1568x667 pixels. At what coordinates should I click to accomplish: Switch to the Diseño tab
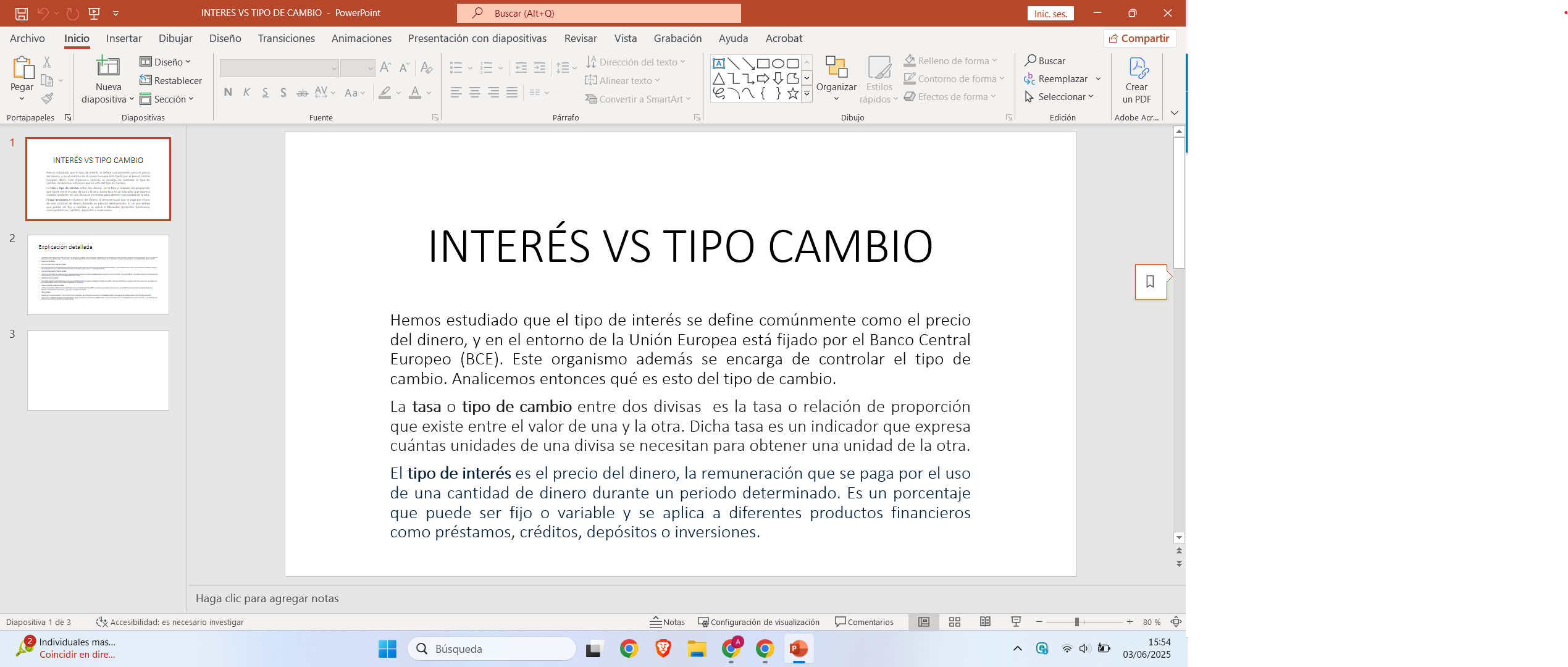click(225, 38)
